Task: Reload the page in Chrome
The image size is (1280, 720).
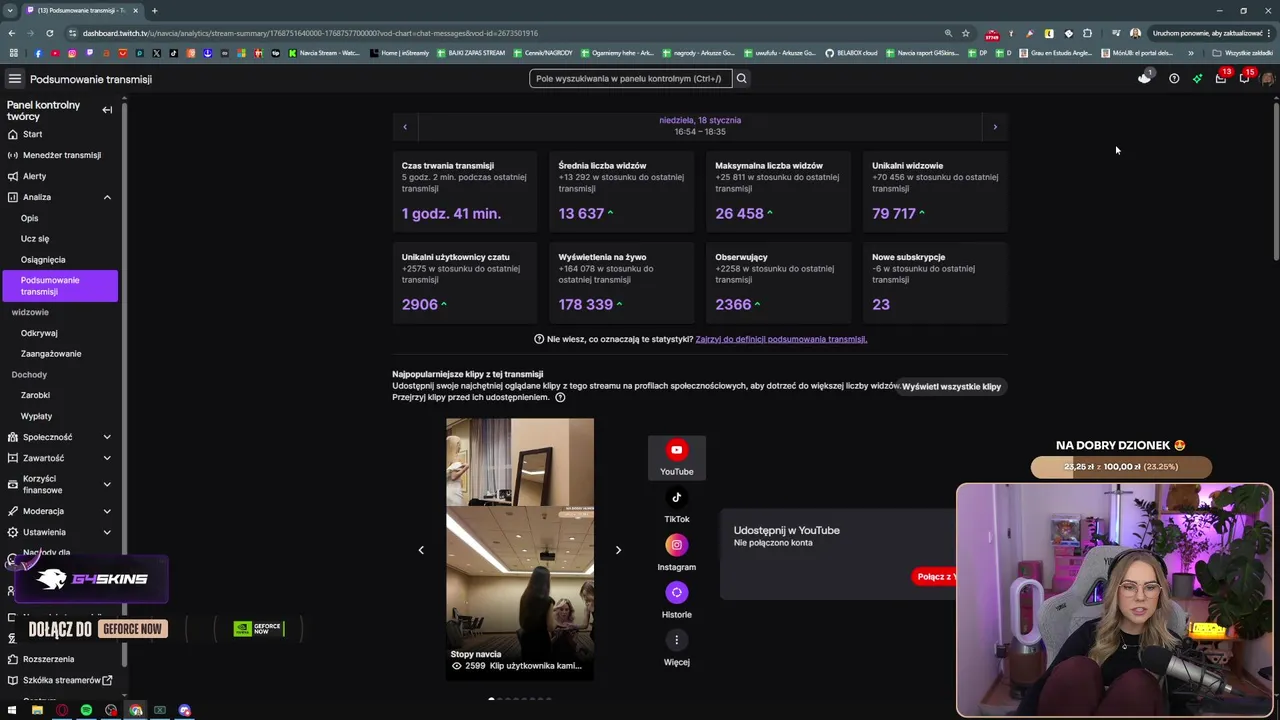Action: point(49,33)
